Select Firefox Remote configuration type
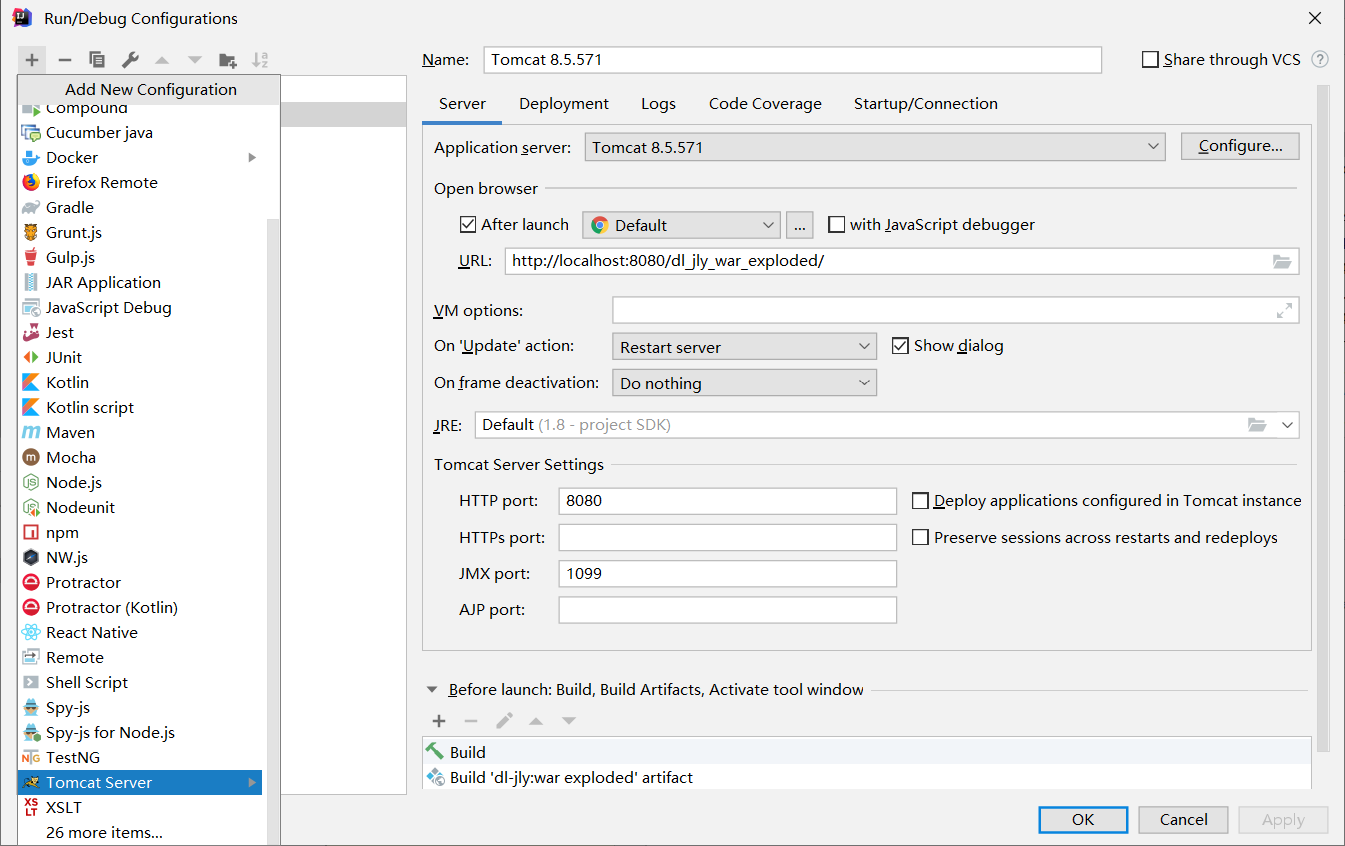This screenshot has height=846, width=1345. pyautogui.click(x=140, y=182)
